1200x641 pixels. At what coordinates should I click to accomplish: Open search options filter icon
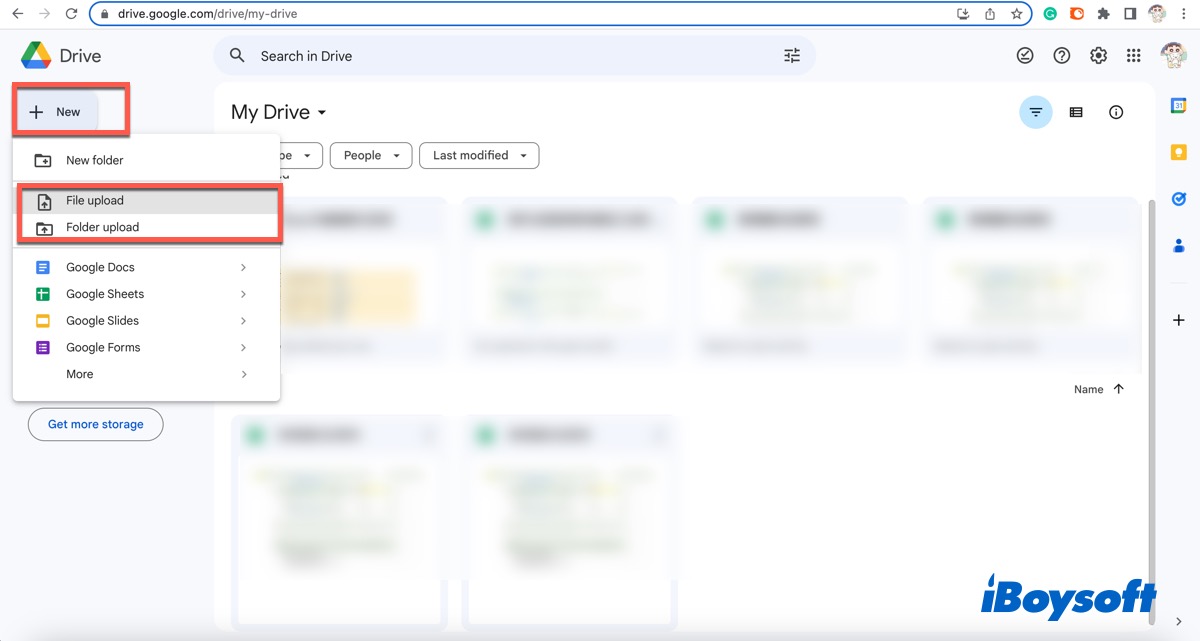pos(792,56)
